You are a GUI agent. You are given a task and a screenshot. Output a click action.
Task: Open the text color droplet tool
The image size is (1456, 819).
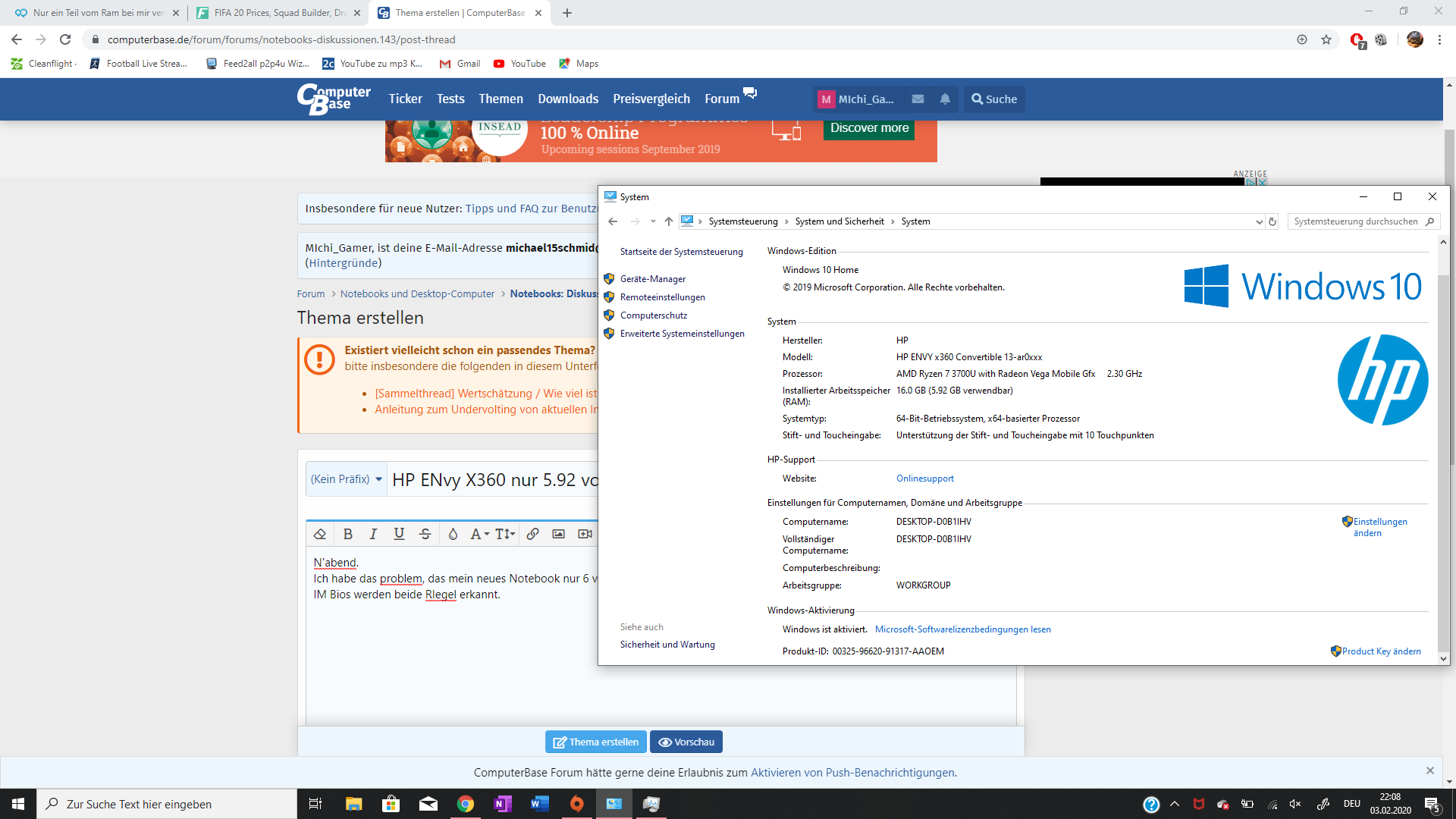pos(453,534)
